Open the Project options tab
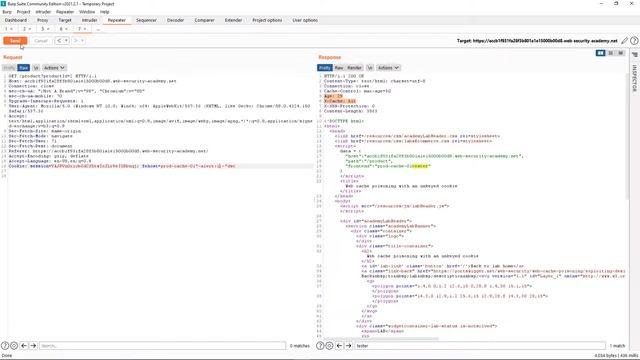Viewport: 640px width, 360px height. click(x=267, y=20)
